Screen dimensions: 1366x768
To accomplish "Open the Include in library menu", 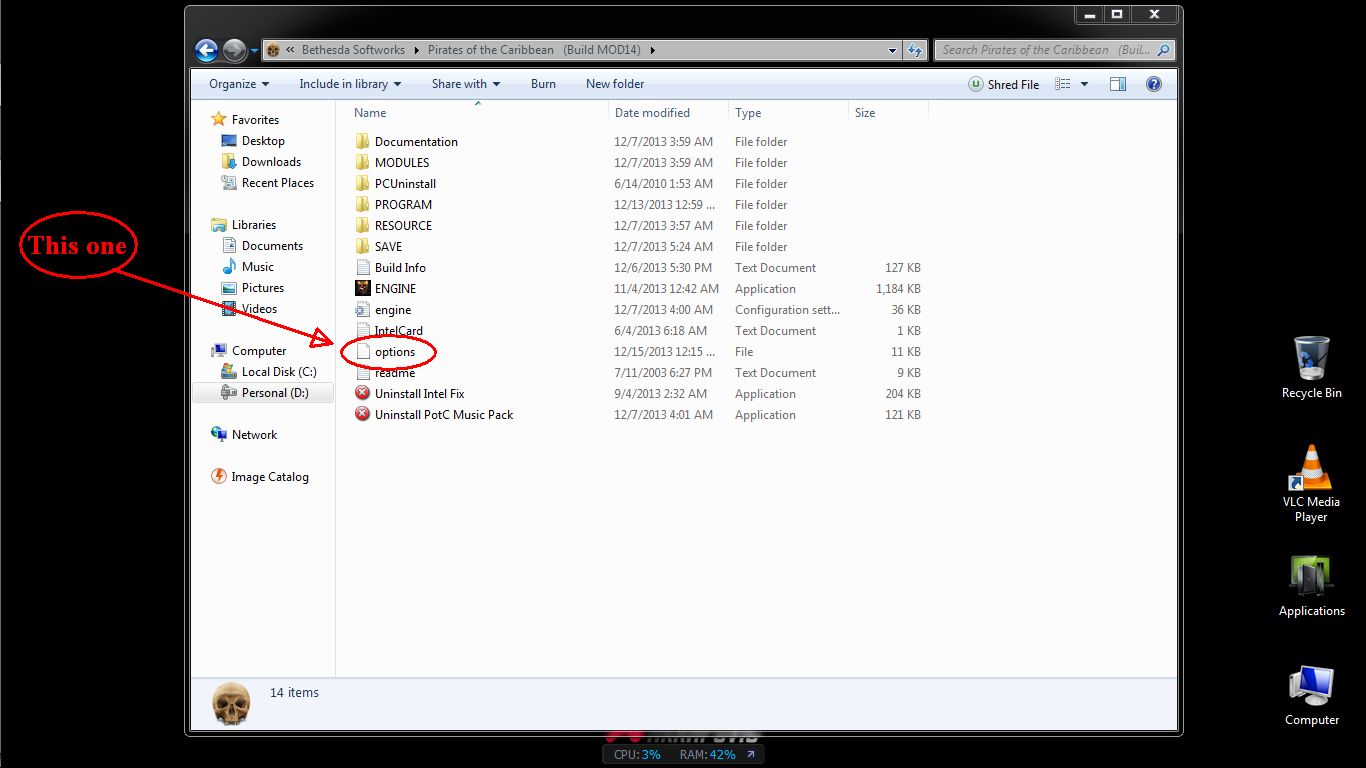I will (x=350, y=84).
